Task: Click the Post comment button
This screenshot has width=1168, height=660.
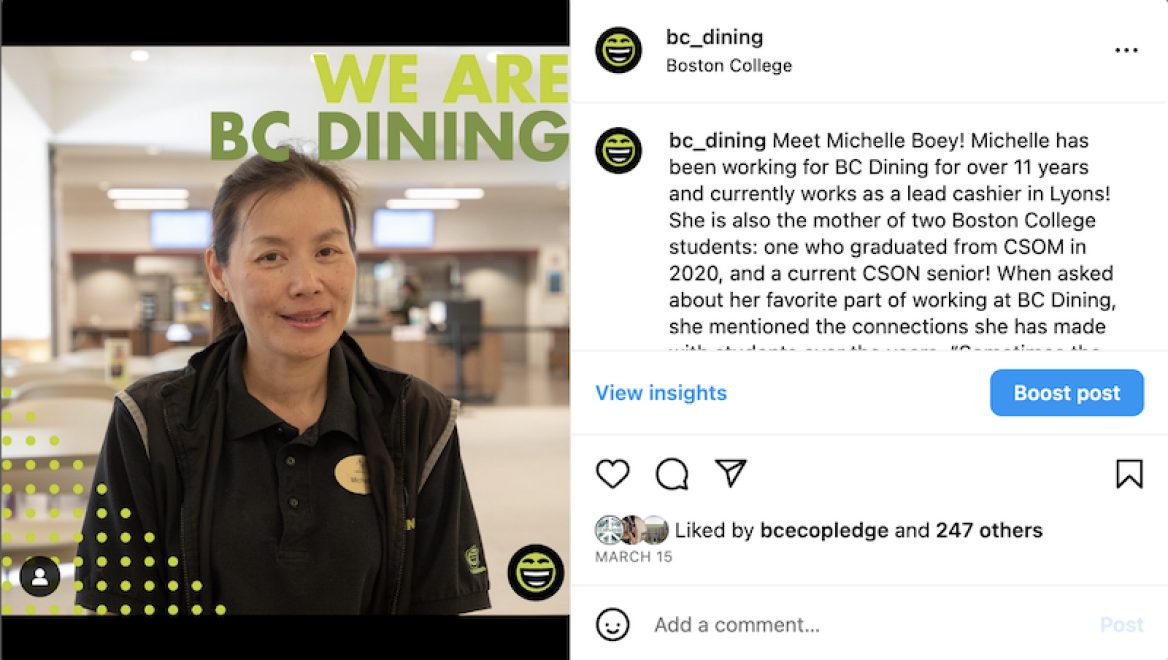Action: click(x=1121, y=624)
